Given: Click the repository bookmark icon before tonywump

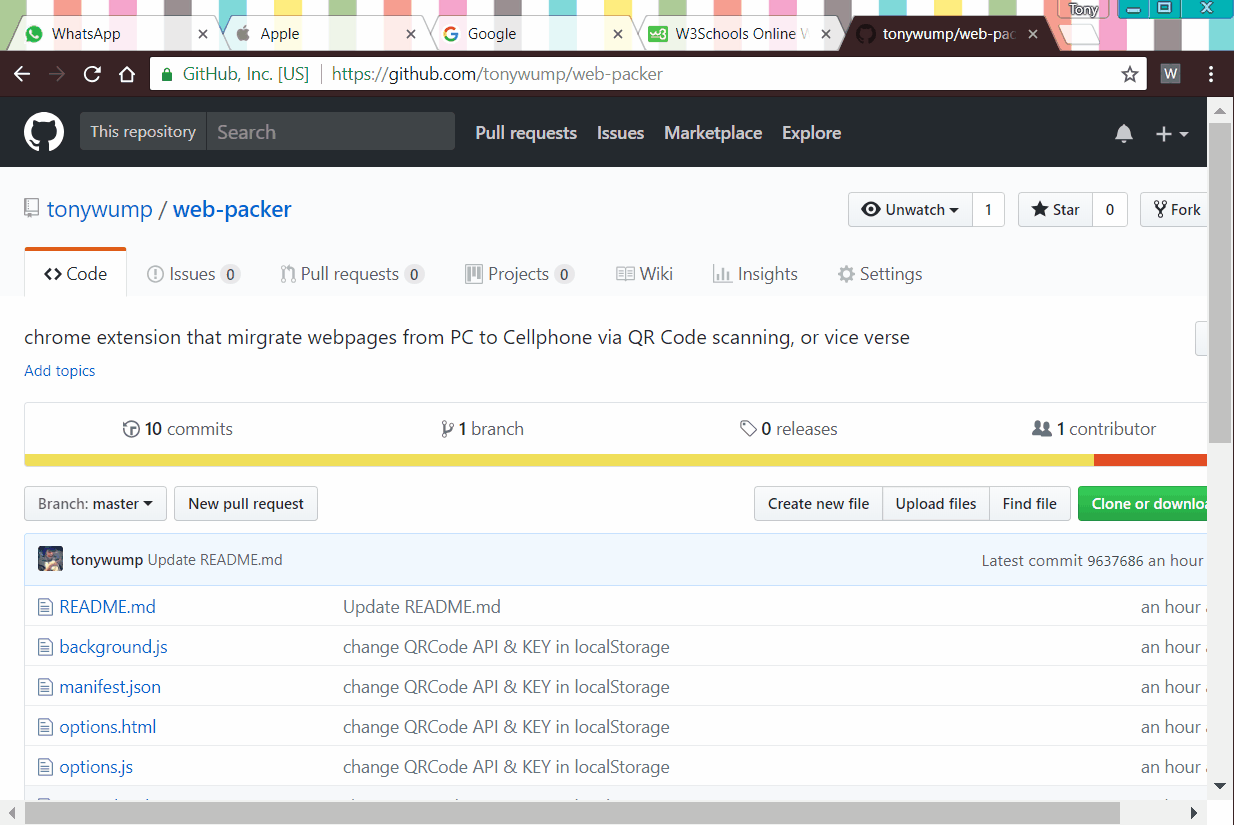Looking at the screenshot, I should (30, 207).
